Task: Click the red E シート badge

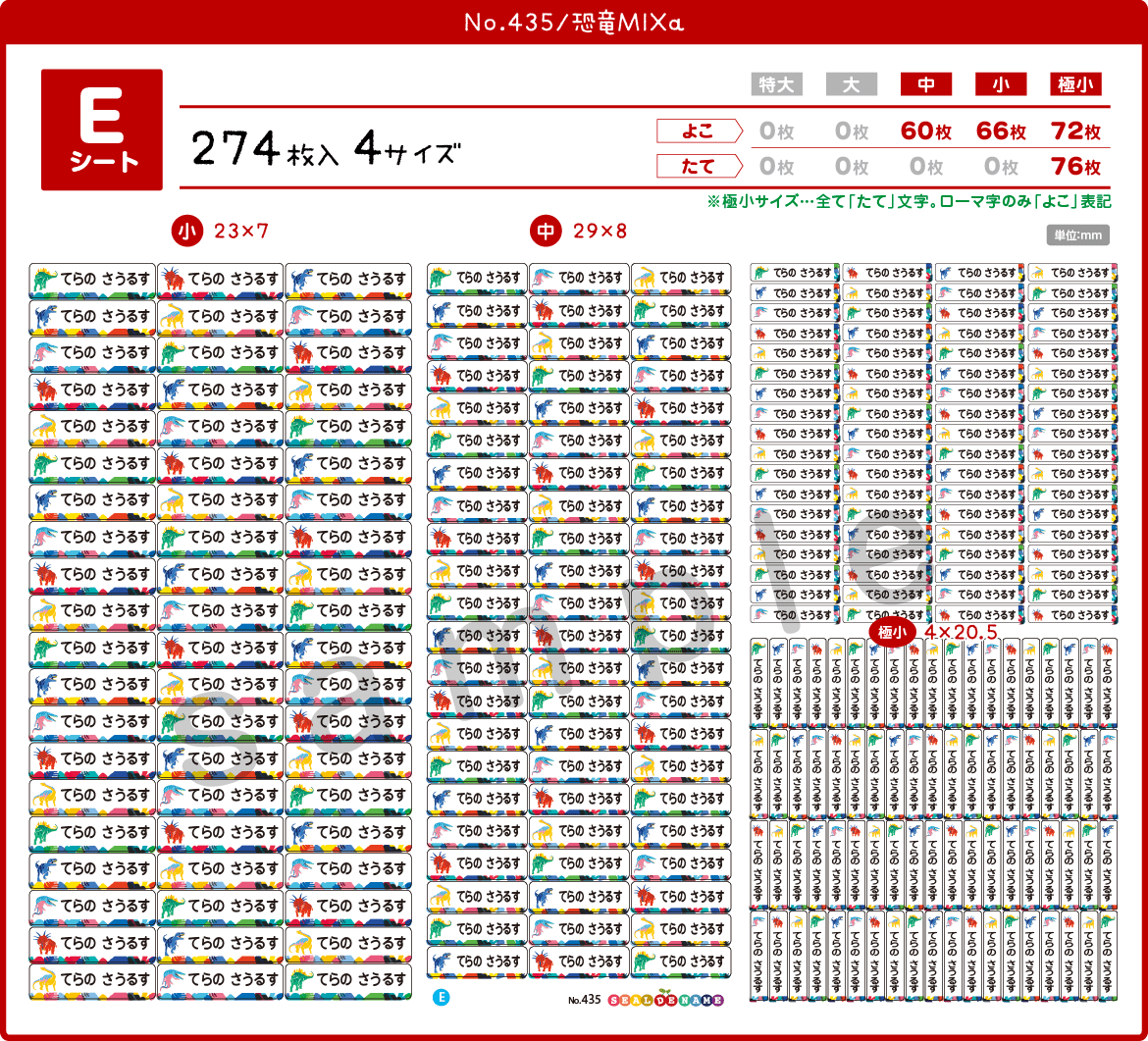Action: click(x=102, y=130)
